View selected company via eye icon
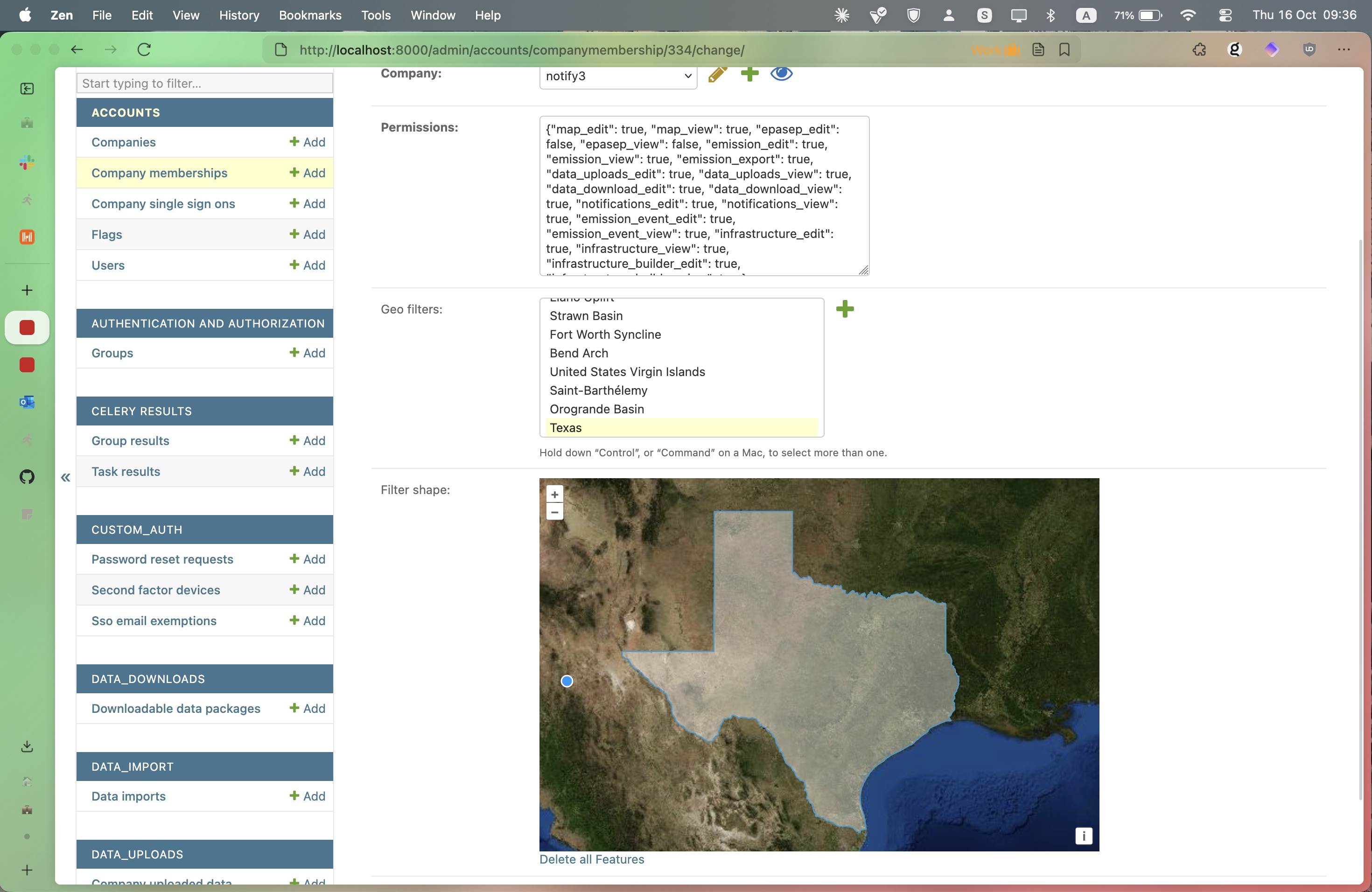Screen dimensions: 1372x892 coord(781,74)
